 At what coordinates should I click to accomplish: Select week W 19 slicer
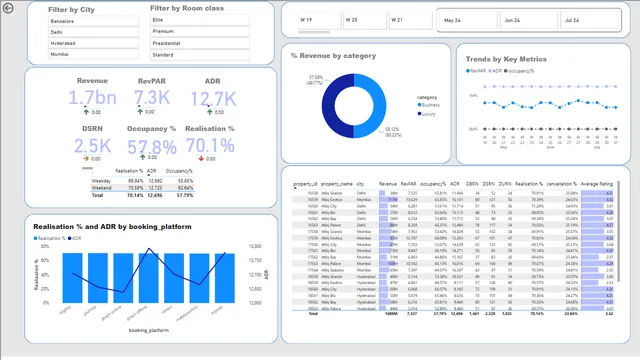coord(319,20)
